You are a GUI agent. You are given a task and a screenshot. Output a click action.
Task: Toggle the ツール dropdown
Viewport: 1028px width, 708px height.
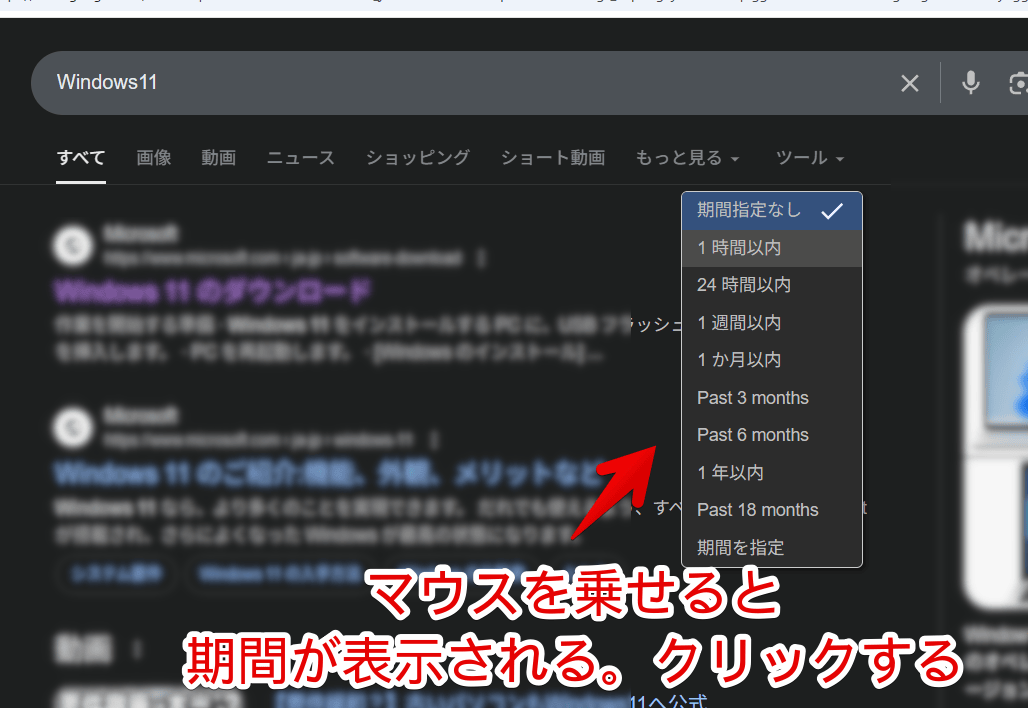point(810,158)
